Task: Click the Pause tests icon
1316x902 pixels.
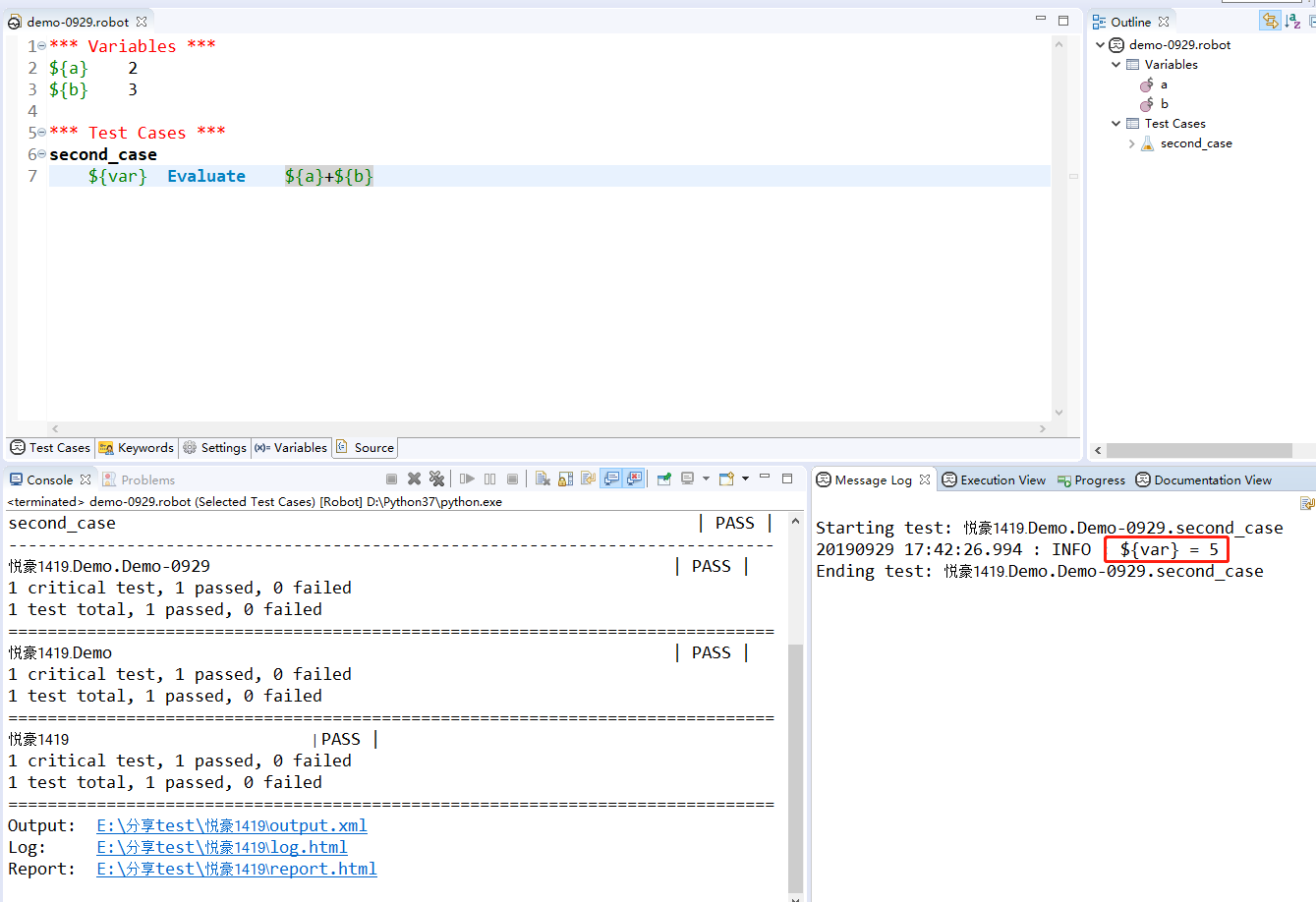Action: click(x=489, y=479)
